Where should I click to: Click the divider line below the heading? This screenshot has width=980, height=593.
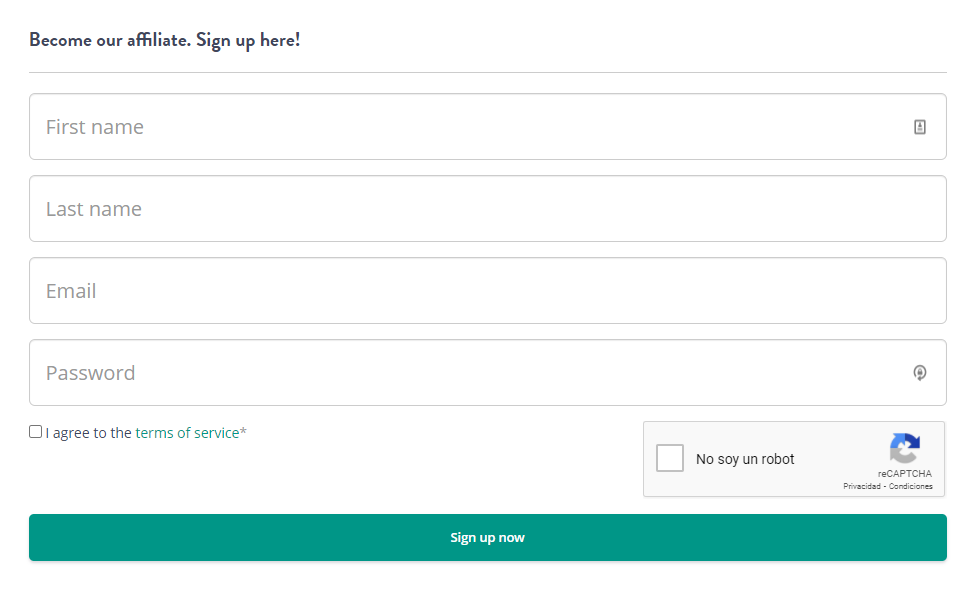(x=487, y=73)
